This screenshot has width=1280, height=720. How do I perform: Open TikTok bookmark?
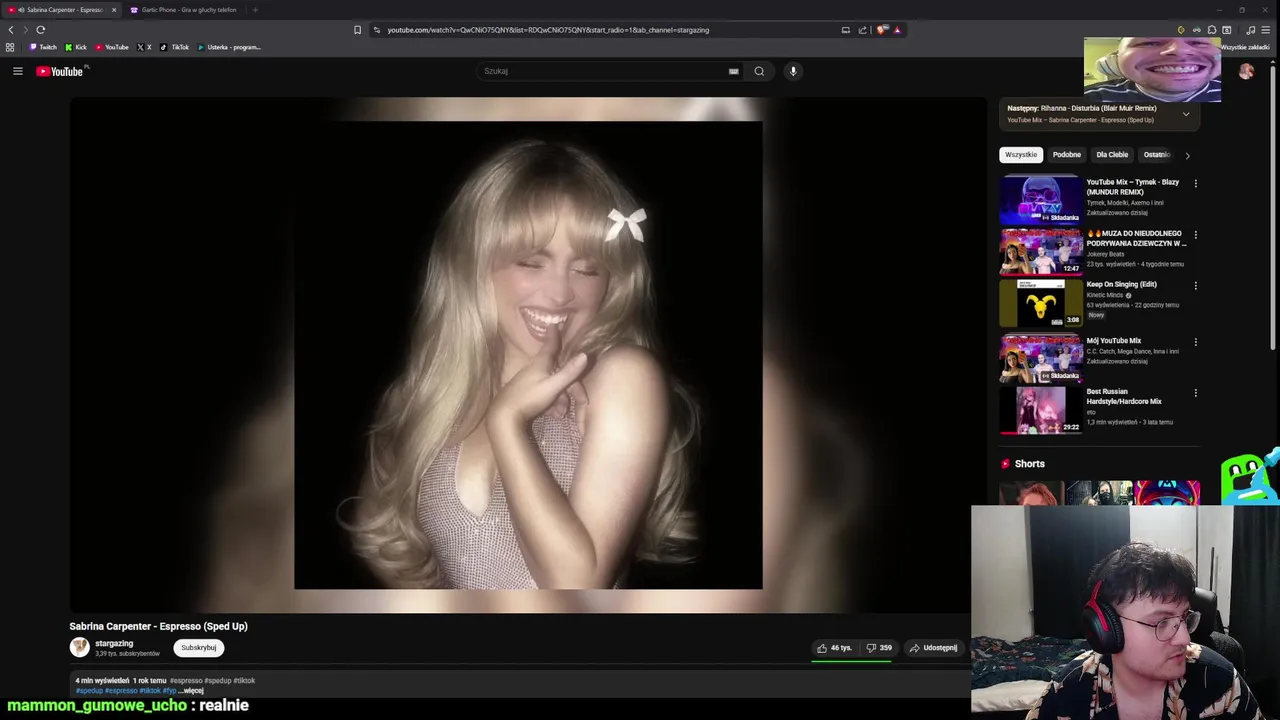(x=174, y=47)
